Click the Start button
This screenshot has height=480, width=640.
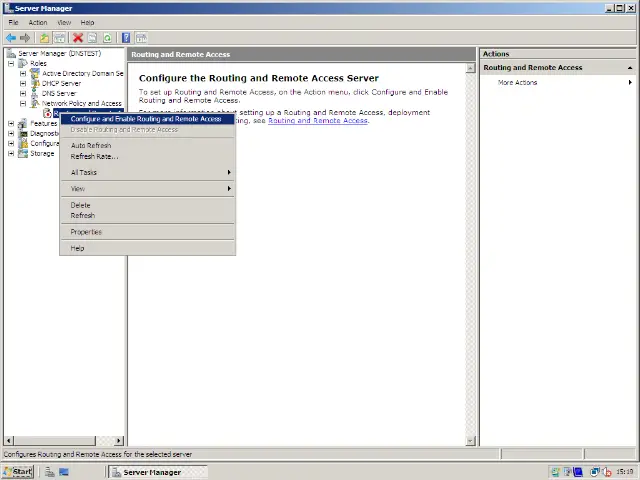18,472
